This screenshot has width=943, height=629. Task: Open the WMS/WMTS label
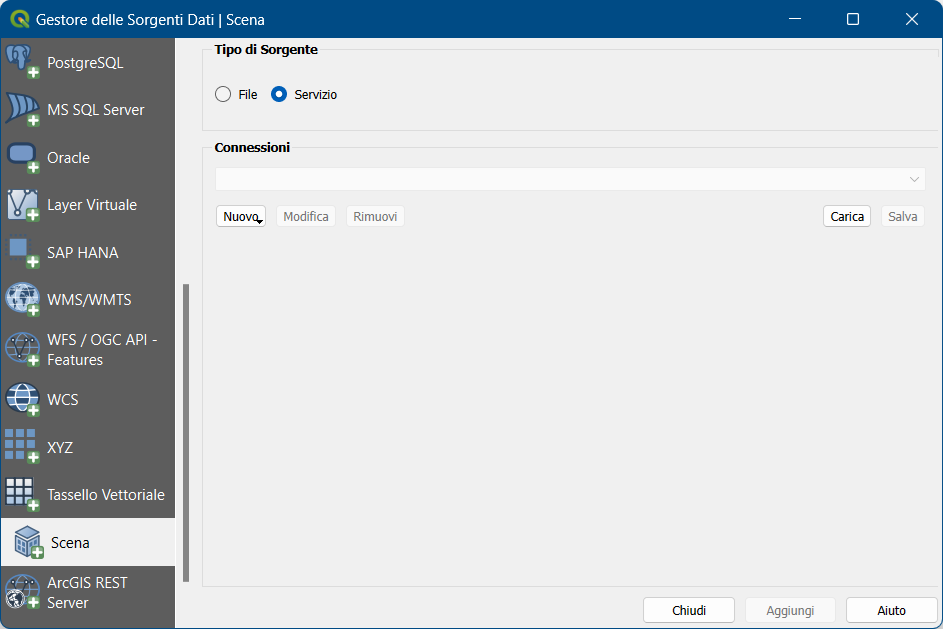tap(89, 299)
